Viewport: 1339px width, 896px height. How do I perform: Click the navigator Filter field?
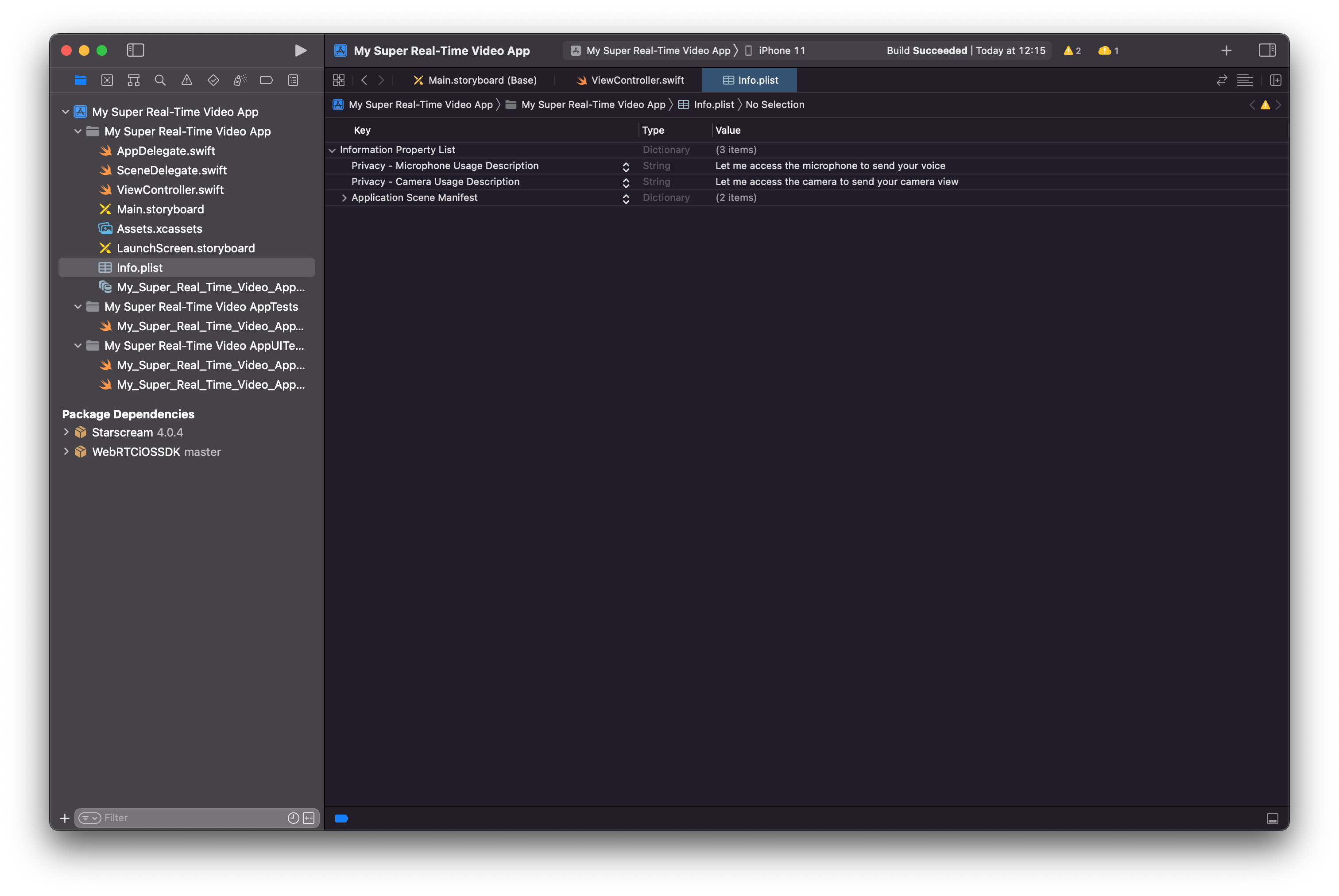click(x=197, y=818)
